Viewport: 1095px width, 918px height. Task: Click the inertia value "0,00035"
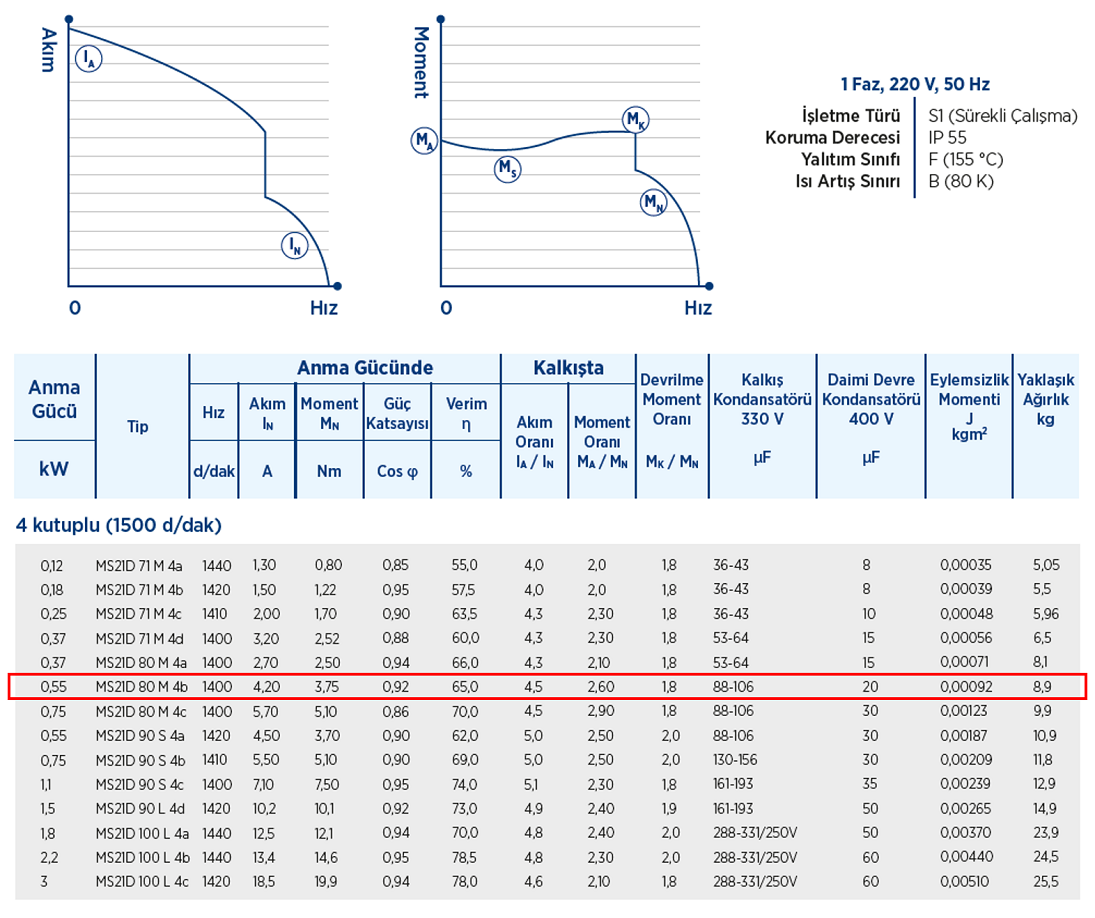[966, 565]
